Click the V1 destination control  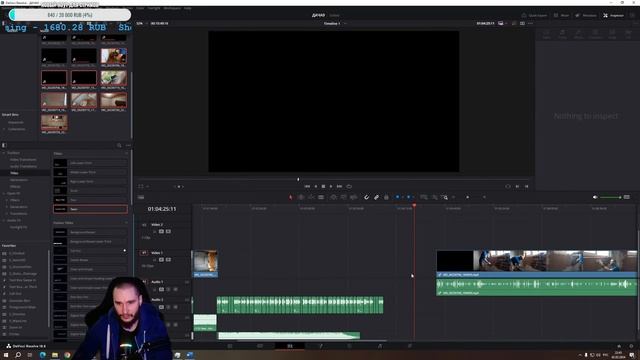(x=144, y=253)
